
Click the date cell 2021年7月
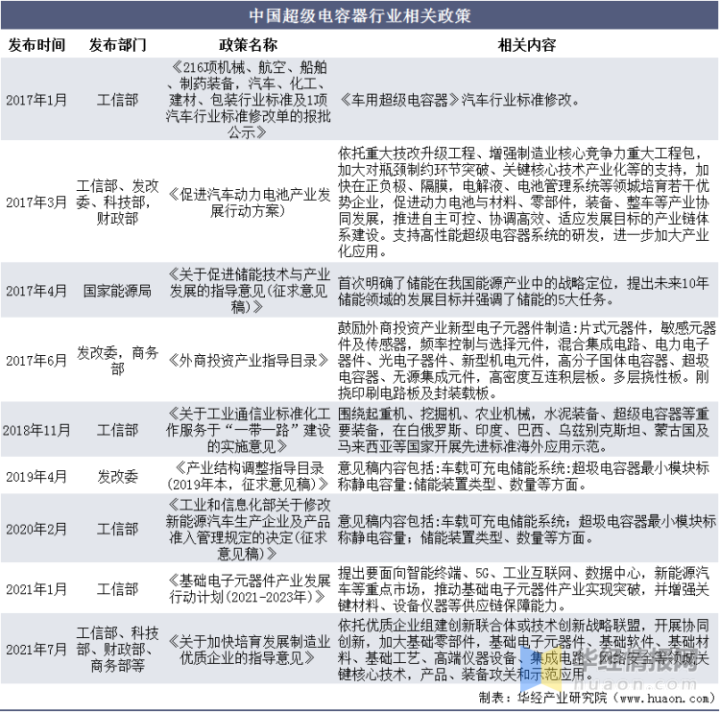pyautogui.click(x=36, y=650)
